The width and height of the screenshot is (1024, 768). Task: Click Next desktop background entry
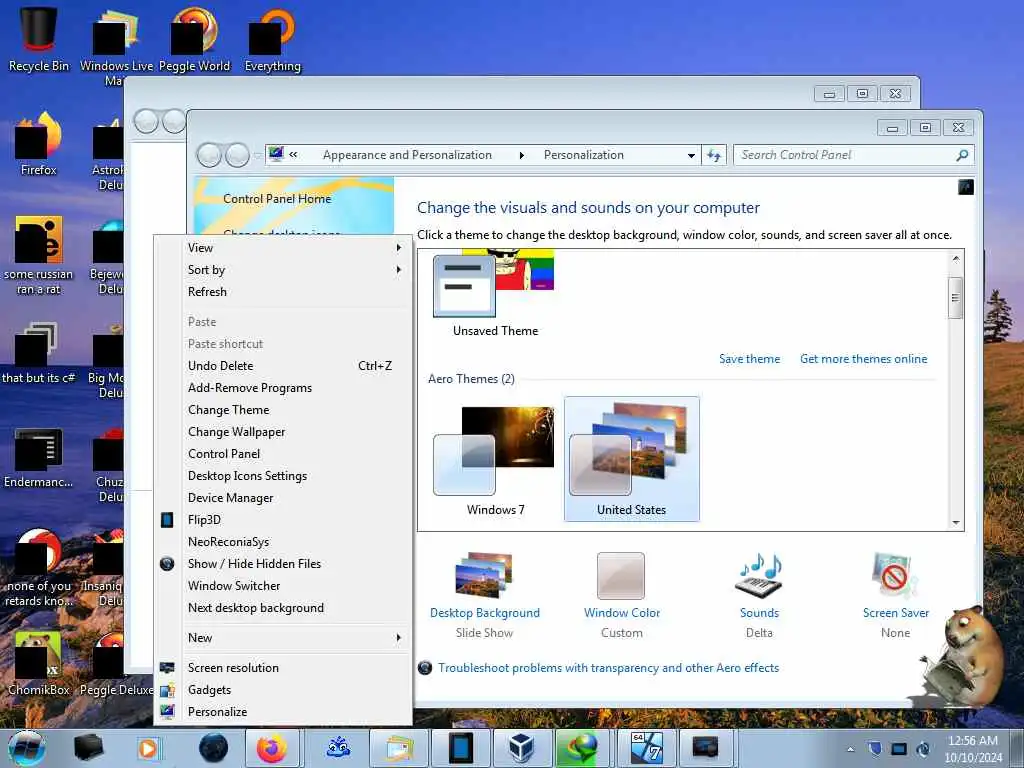pos(283,608)
